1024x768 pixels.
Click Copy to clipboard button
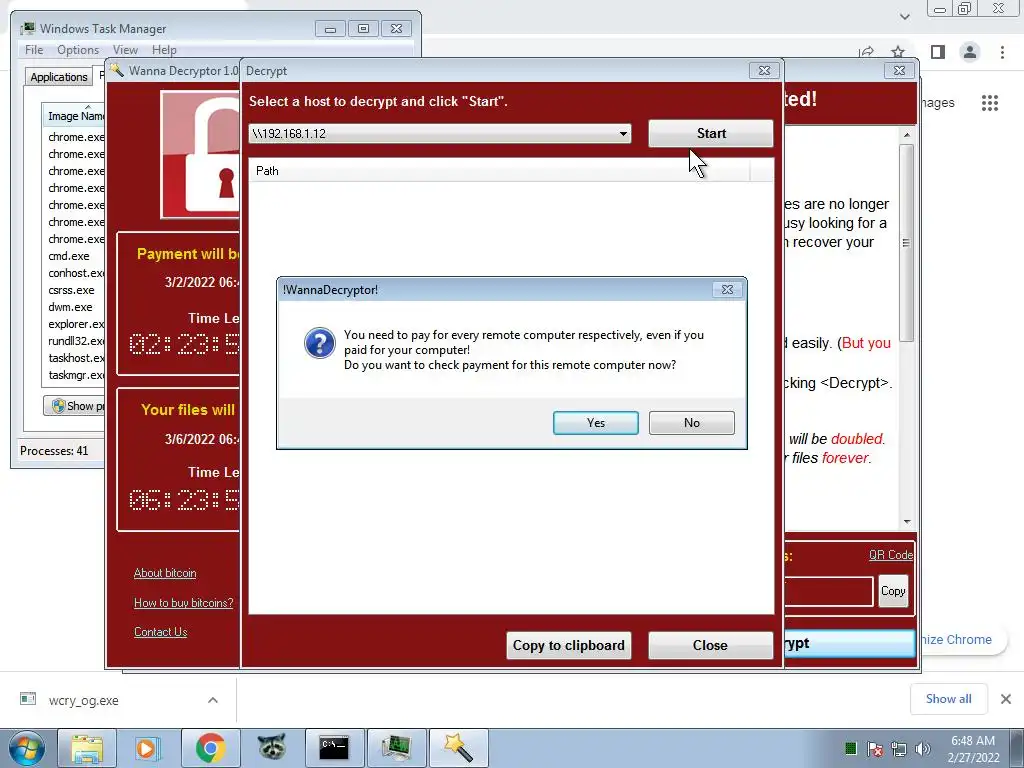click(x=568, y=645)
